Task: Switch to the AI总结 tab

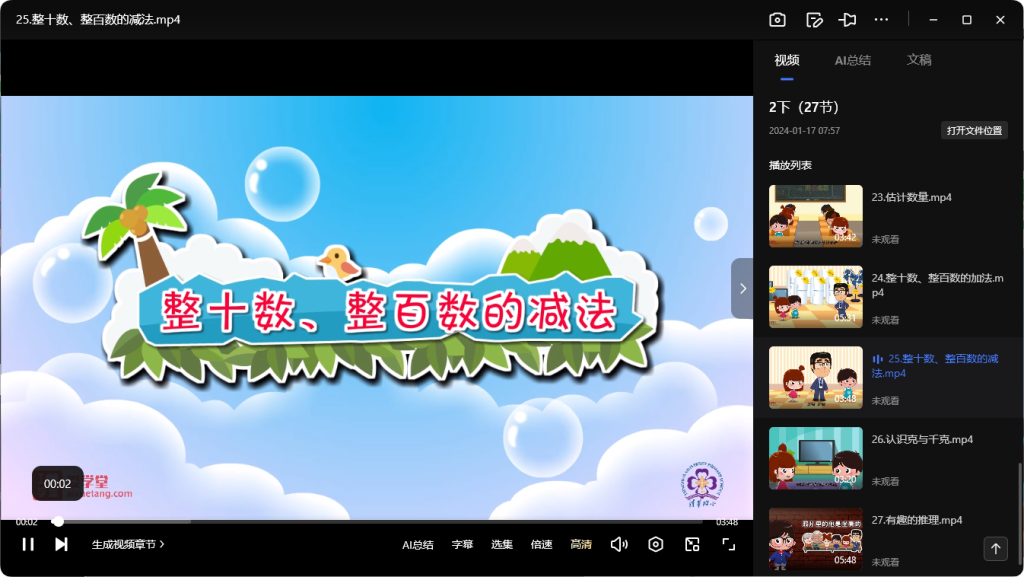Action: tap(852, 60)
